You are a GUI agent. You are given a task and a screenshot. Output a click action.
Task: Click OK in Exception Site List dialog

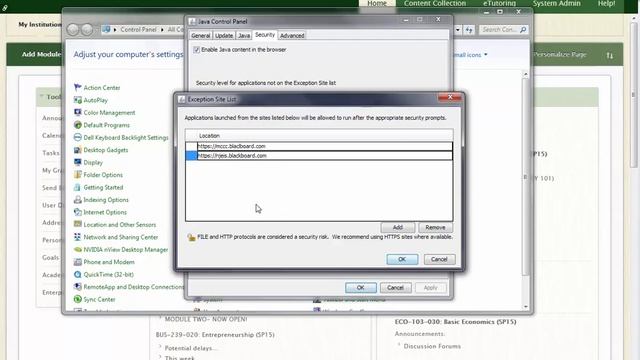[x=402, y=259]
